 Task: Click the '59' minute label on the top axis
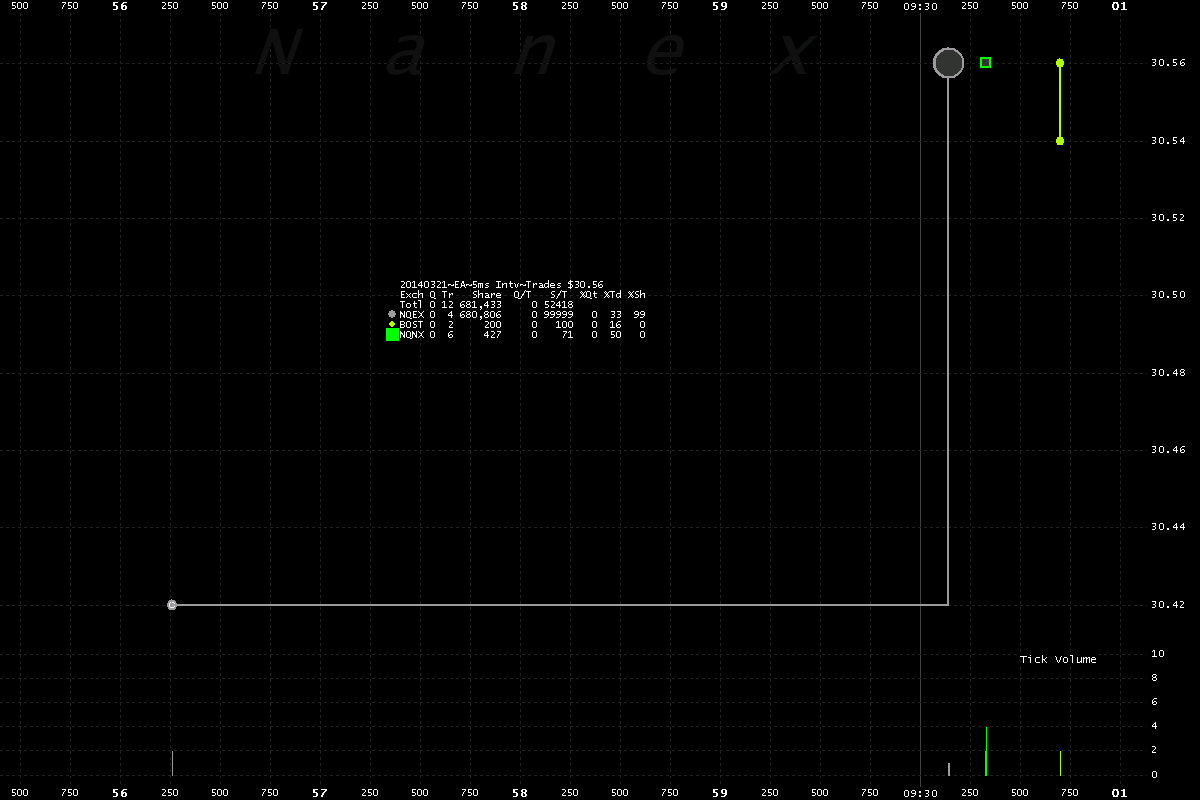point(720,6)
